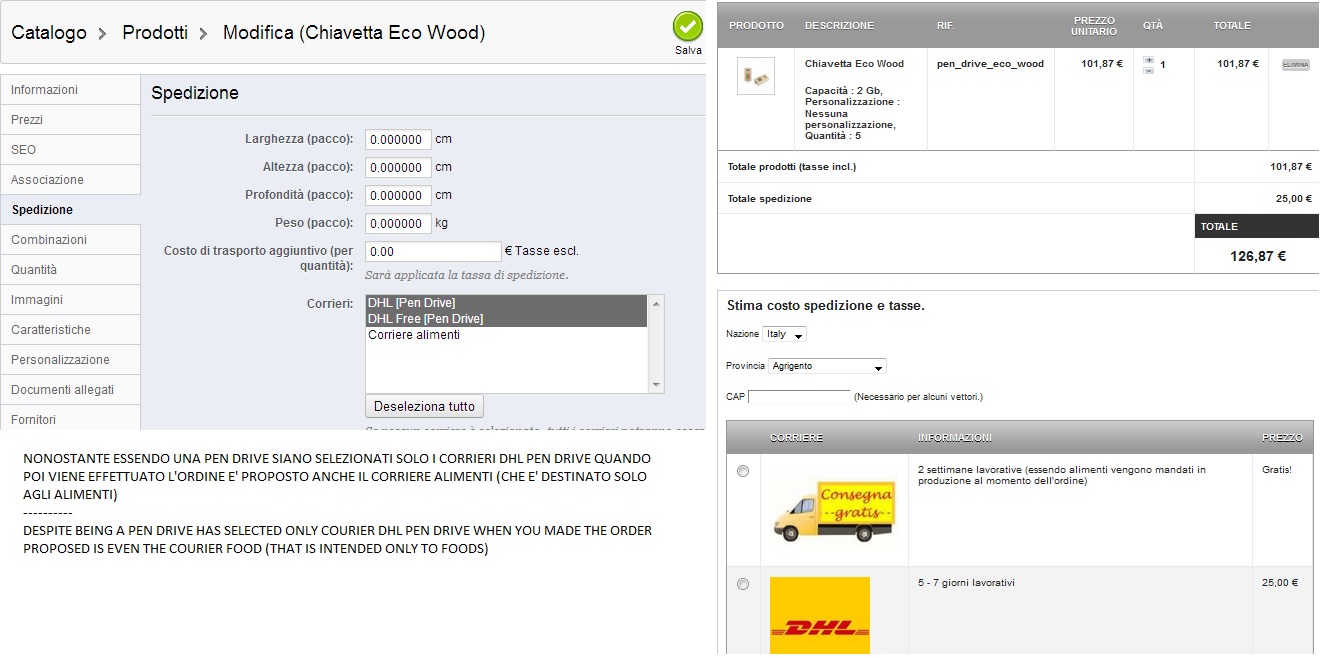The width and height of the screenshot is (1326, 658).
Task: Click the CAP postal code field
Action: [x=799, y=397]
